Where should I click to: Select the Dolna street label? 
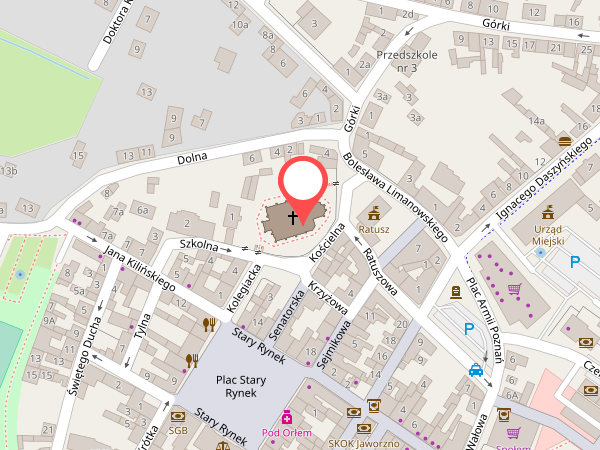click(192, 158)
